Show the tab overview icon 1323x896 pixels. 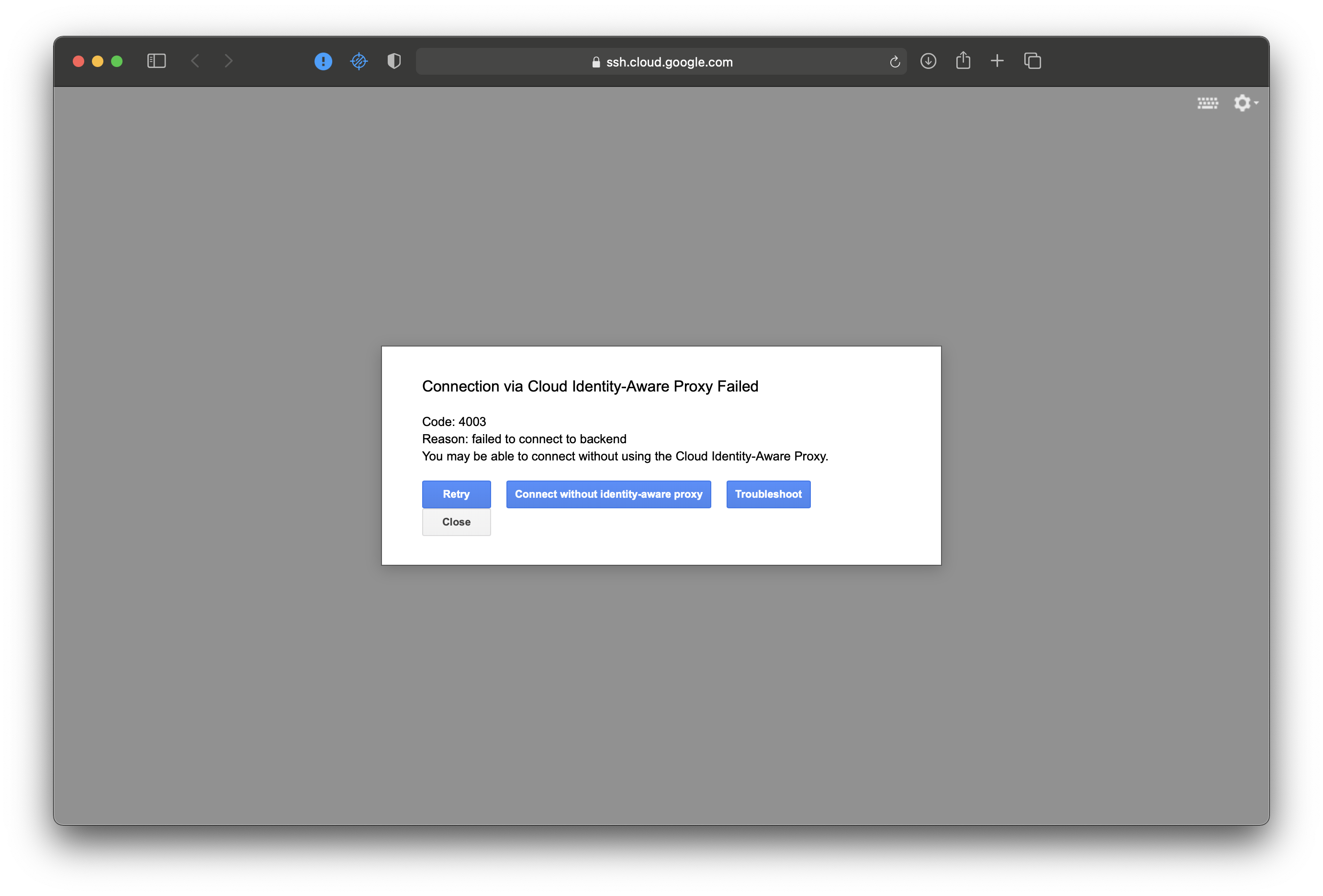click(1032, 61)
